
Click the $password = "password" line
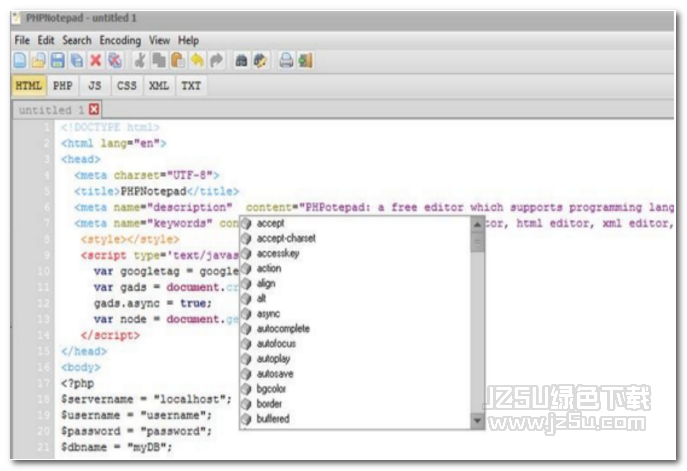pyautogui.click(x=136, y=431)
